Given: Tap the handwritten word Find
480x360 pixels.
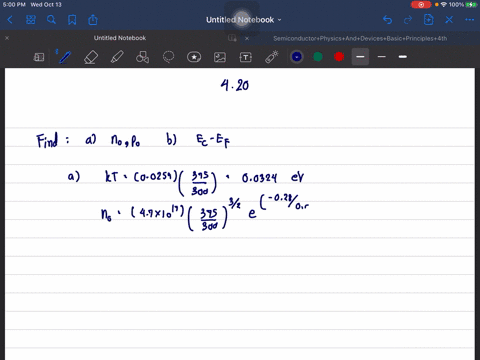Looking at the screenshot, I should click(47, 140).
